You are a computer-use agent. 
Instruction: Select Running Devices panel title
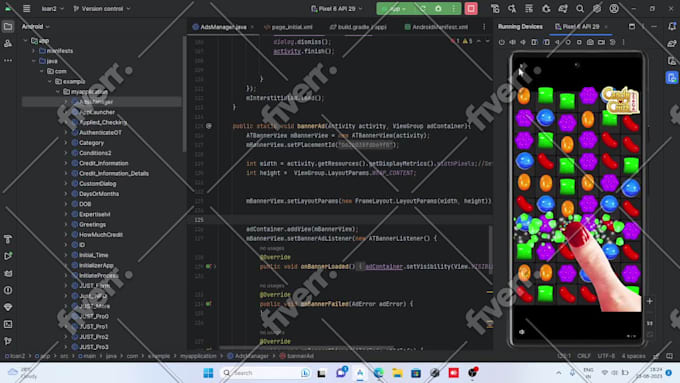520,26
